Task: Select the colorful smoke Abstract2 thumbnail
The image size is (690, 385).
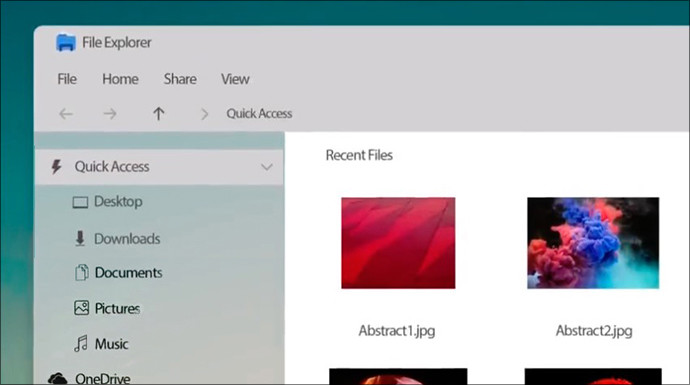Action: pos(593,243)
